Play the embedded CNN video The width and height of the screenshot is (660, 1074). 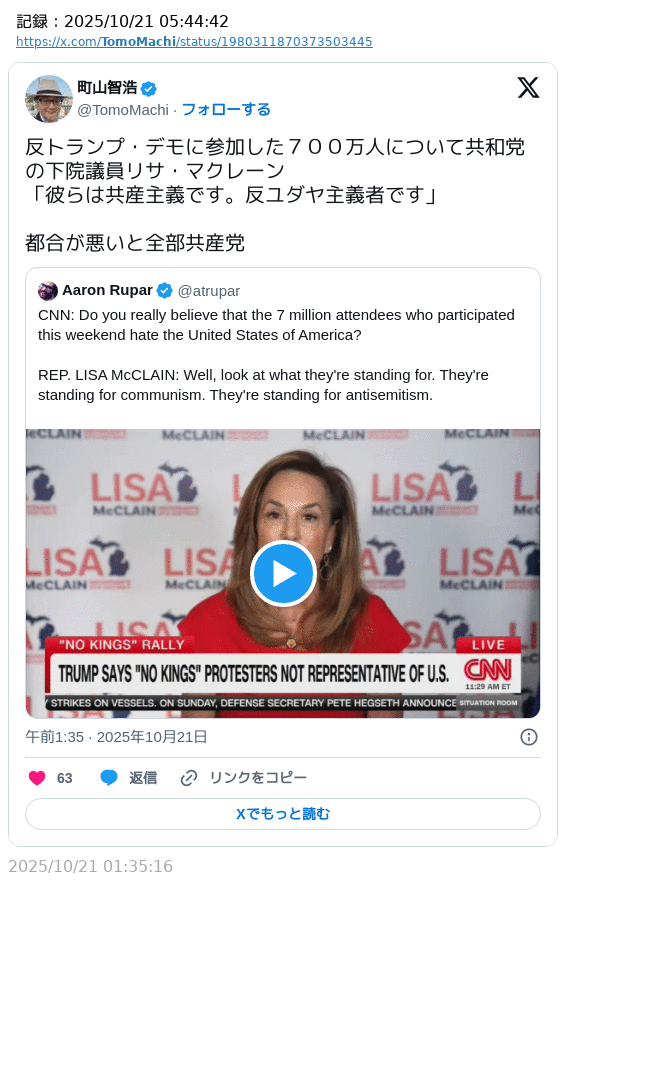coord(283,573)
